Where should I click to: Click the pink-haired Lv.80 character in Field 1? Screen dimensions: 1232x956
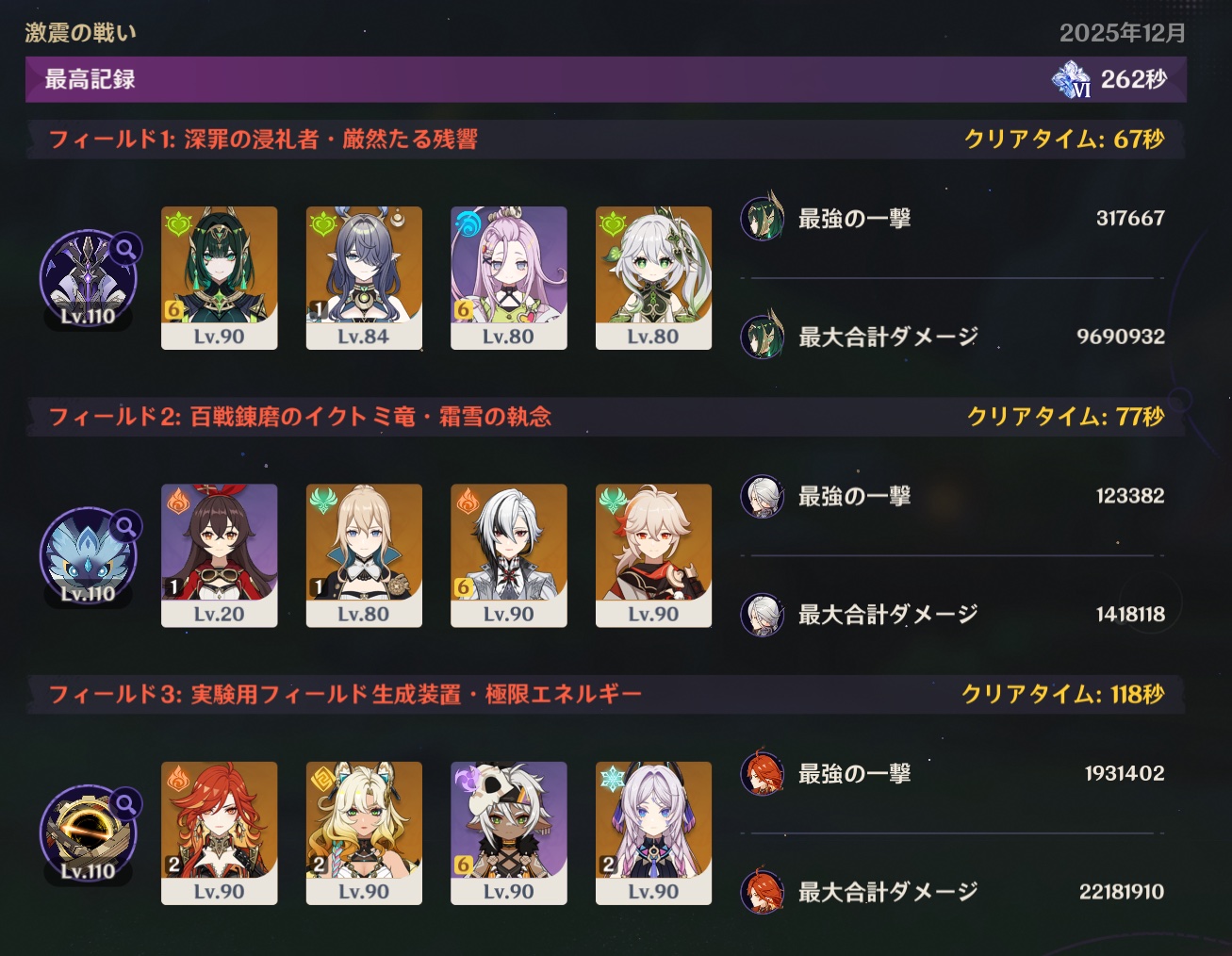pyautogui.click(x=509, y=278)
